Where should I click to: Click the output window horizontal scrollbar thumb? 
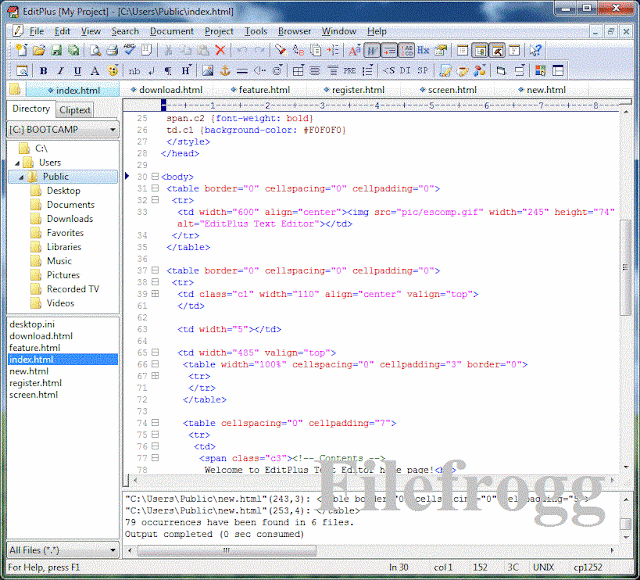click(227, 551)
